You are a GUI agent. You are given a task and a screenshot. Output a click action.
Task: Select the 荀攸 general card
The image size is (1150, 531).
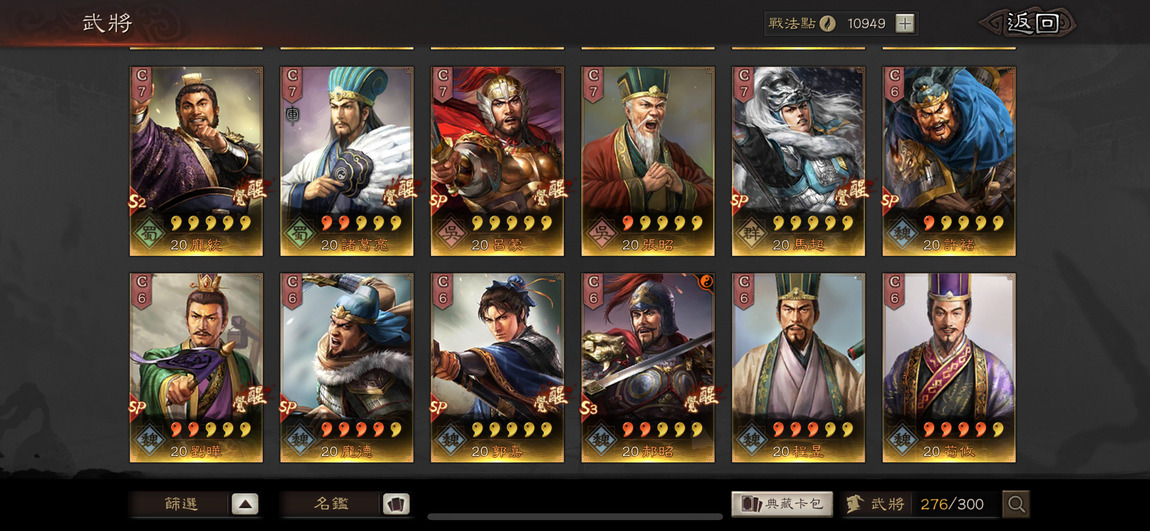[949, 367]
